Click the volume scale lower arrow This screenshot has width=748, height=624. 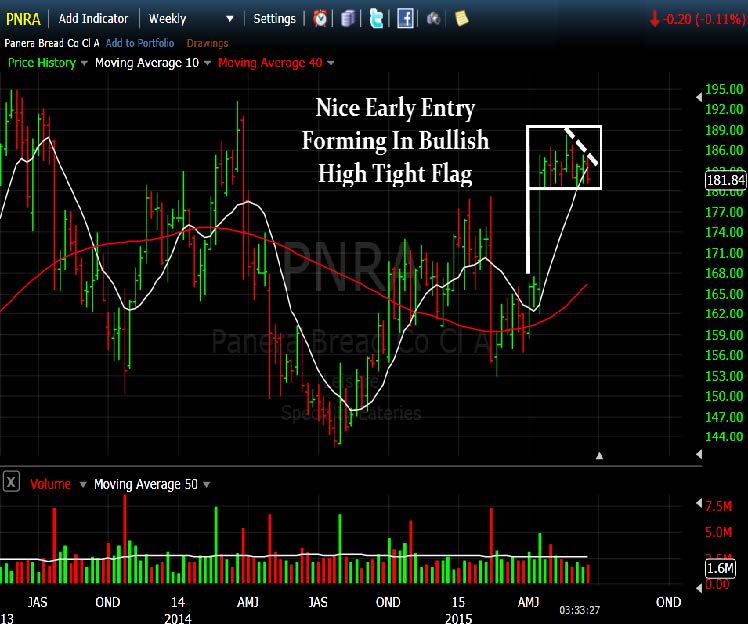click(x=699, y=588)
